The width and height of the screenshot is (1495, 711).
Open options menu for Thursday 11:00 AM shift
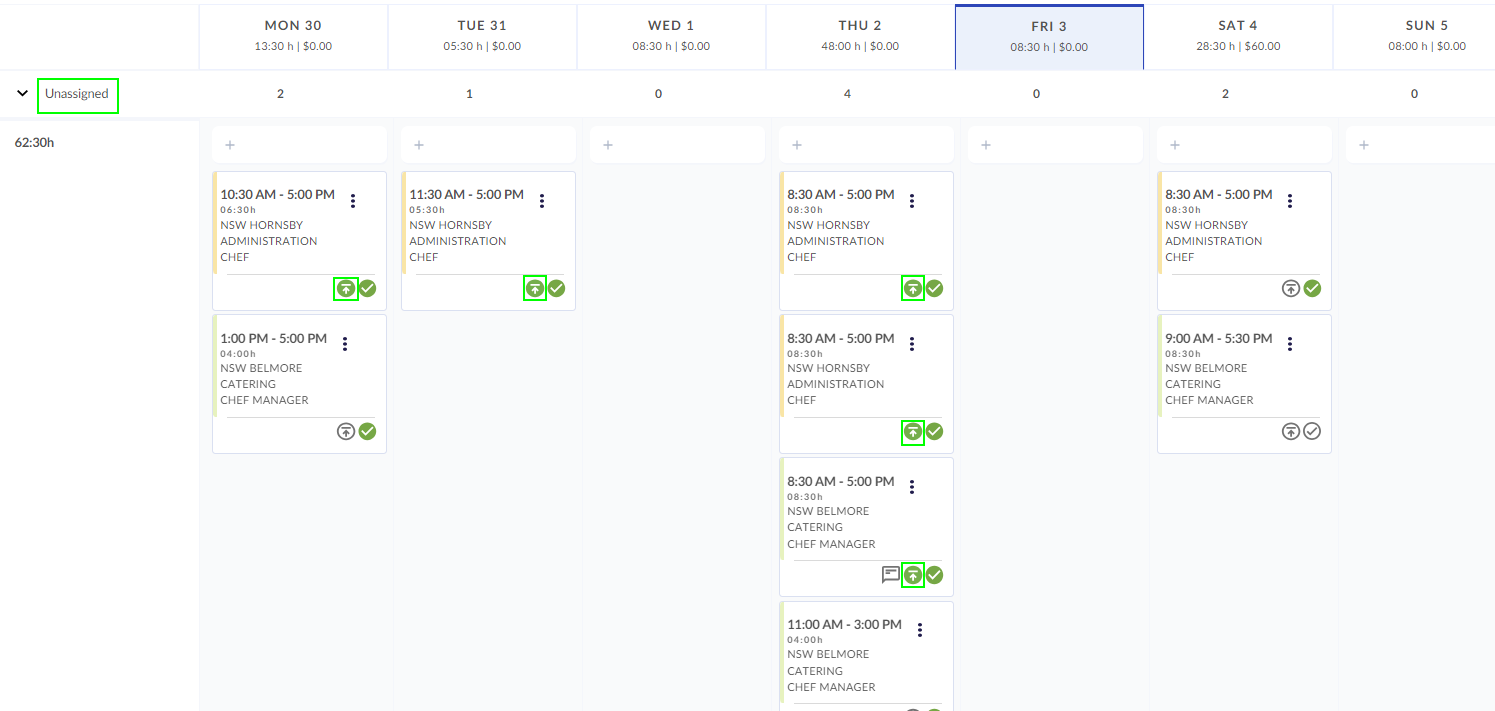(920, 630)
